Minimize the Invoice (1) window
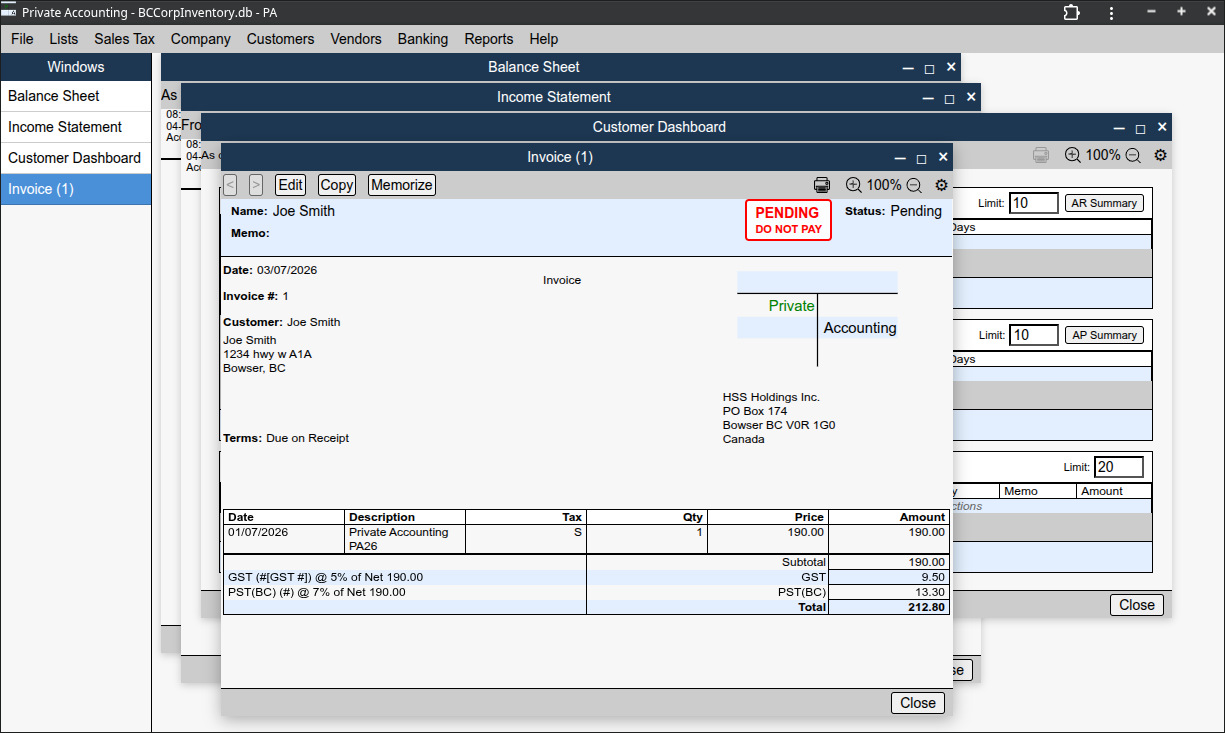This screenshot has height=733, width=1225. pos(901,158)
